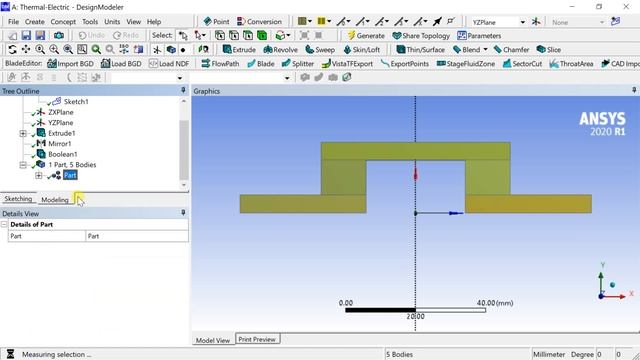
Task: Click the Point tool
Action: point(216,22)
